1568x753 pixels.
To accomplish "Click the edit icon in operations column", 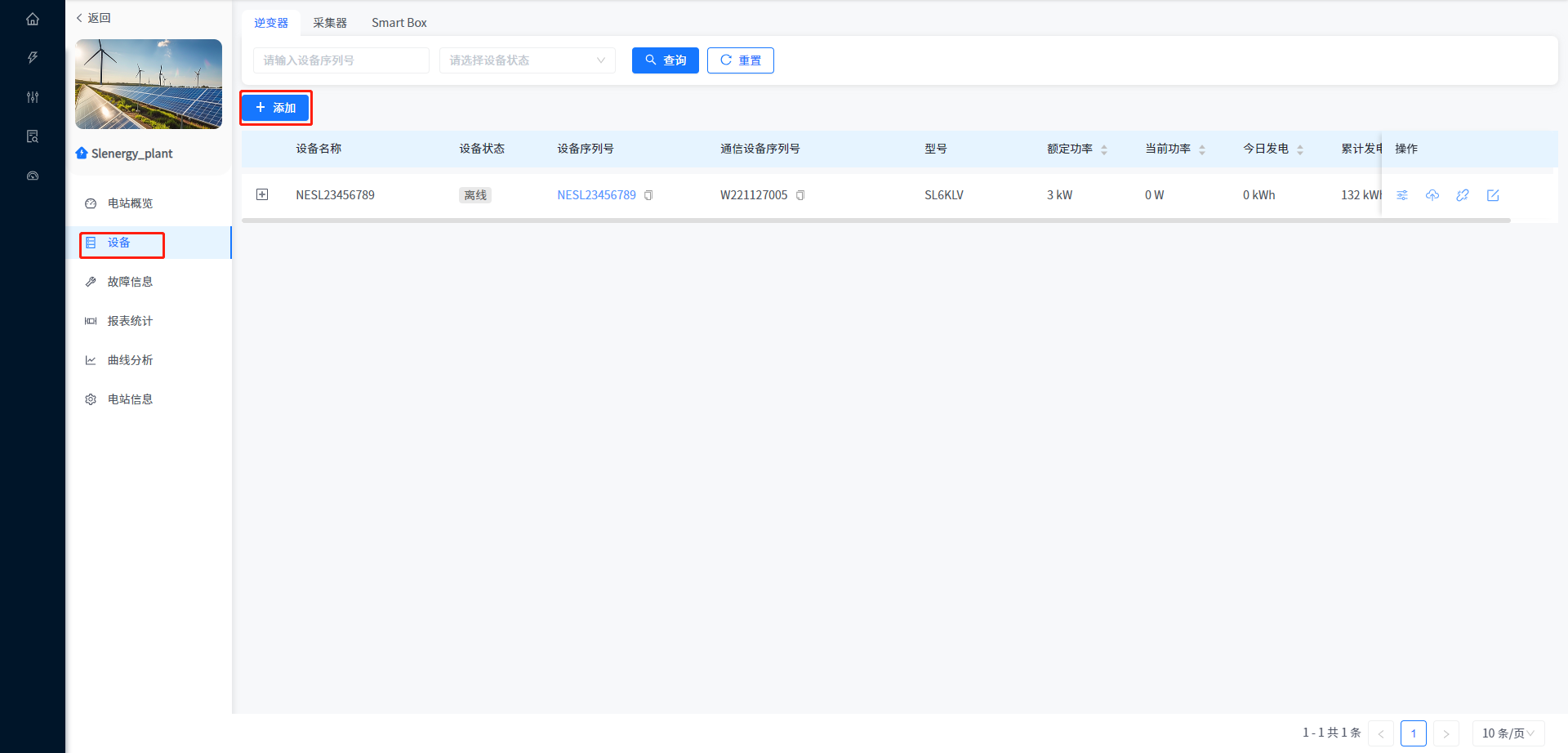I will click(x=1493, y=195).
